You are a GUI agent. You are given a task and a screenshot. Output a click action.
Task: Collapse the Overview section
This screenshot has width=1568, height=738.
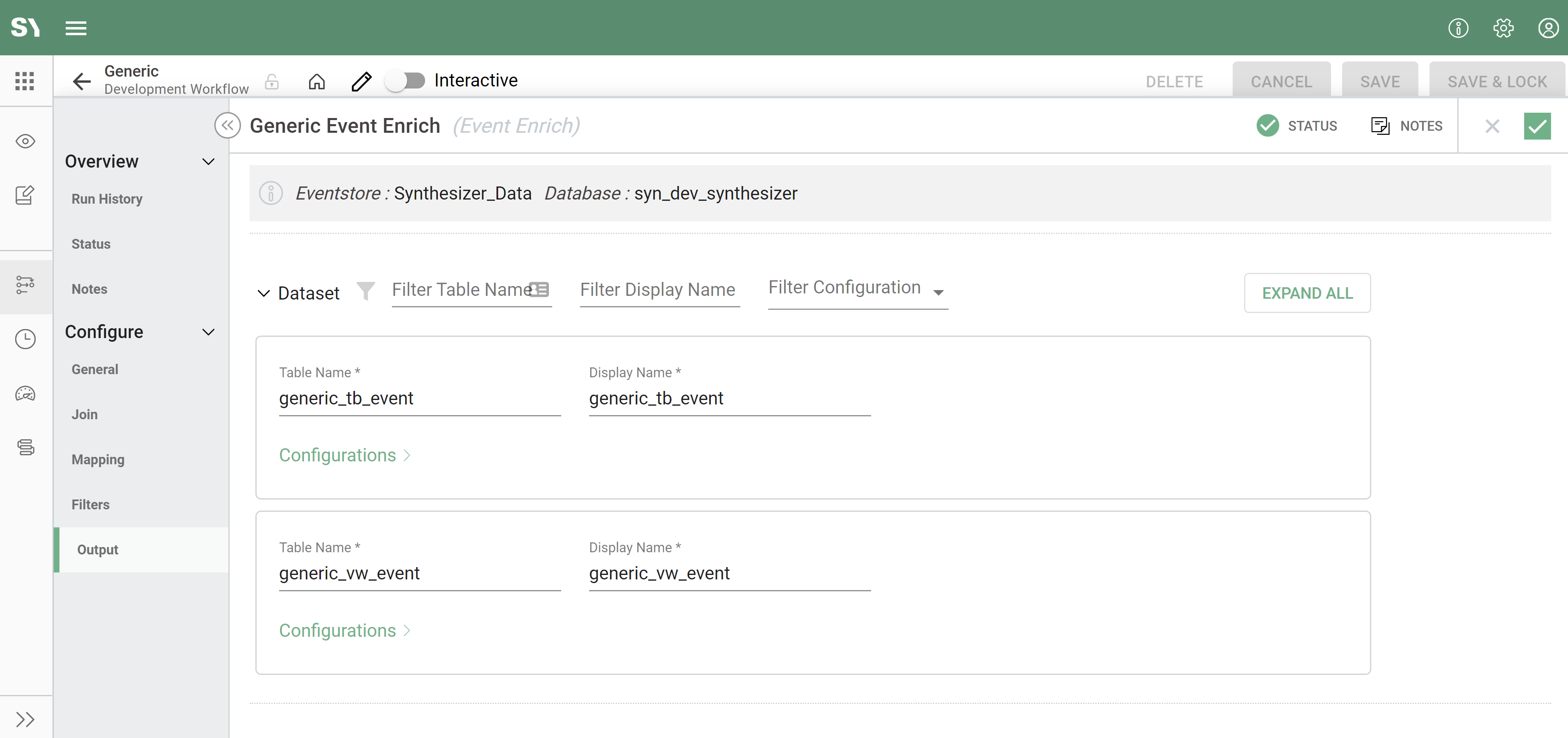(208, 161)
